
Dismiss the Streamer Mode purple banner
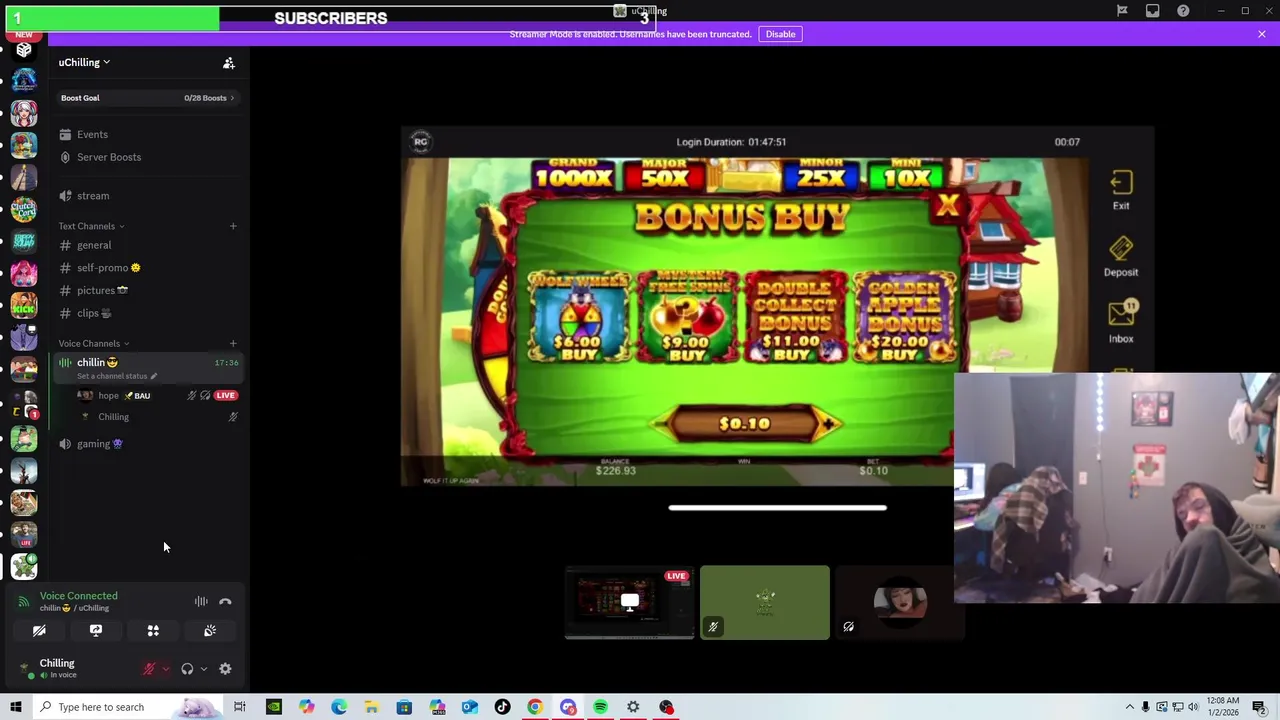1262,34
